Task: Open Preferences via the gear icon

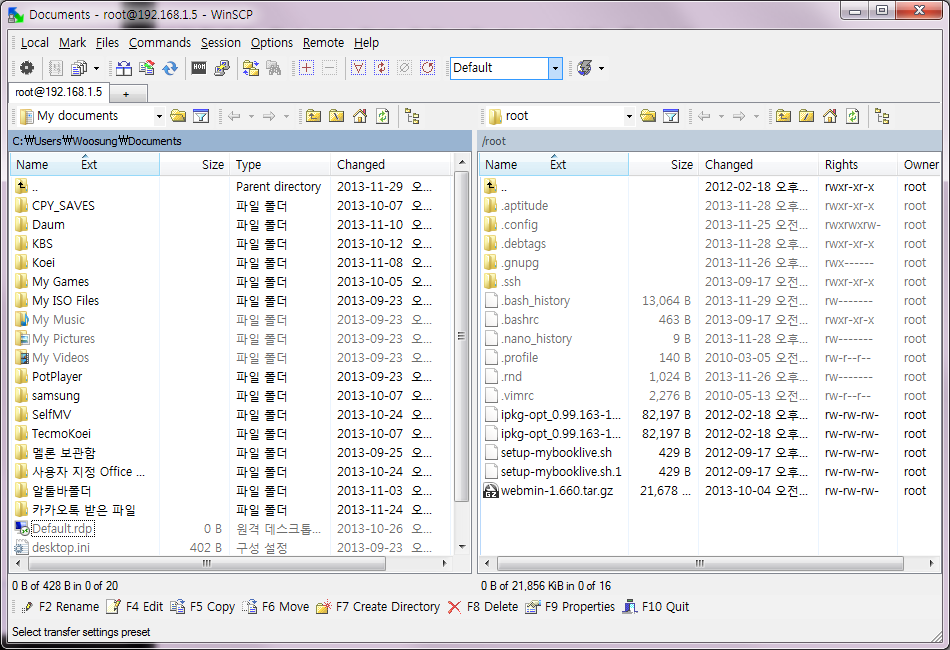Action: tap(27, 68)
